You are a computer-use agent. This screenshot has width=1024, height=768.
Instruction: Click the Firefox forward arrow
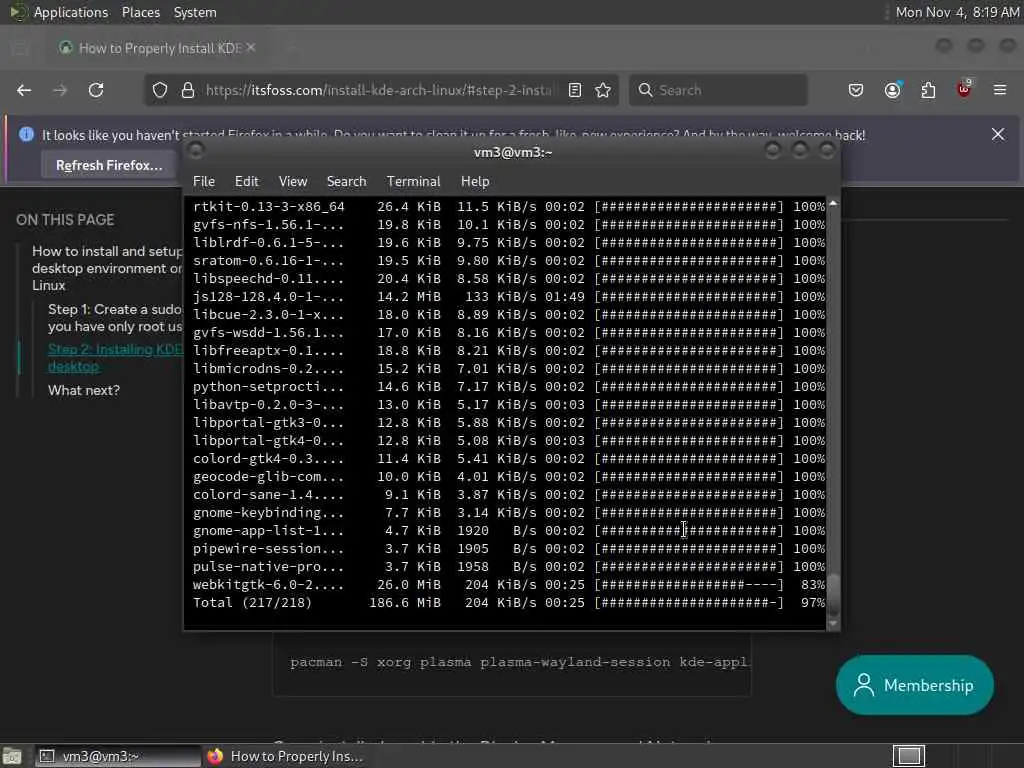click(x=60, y=90)
